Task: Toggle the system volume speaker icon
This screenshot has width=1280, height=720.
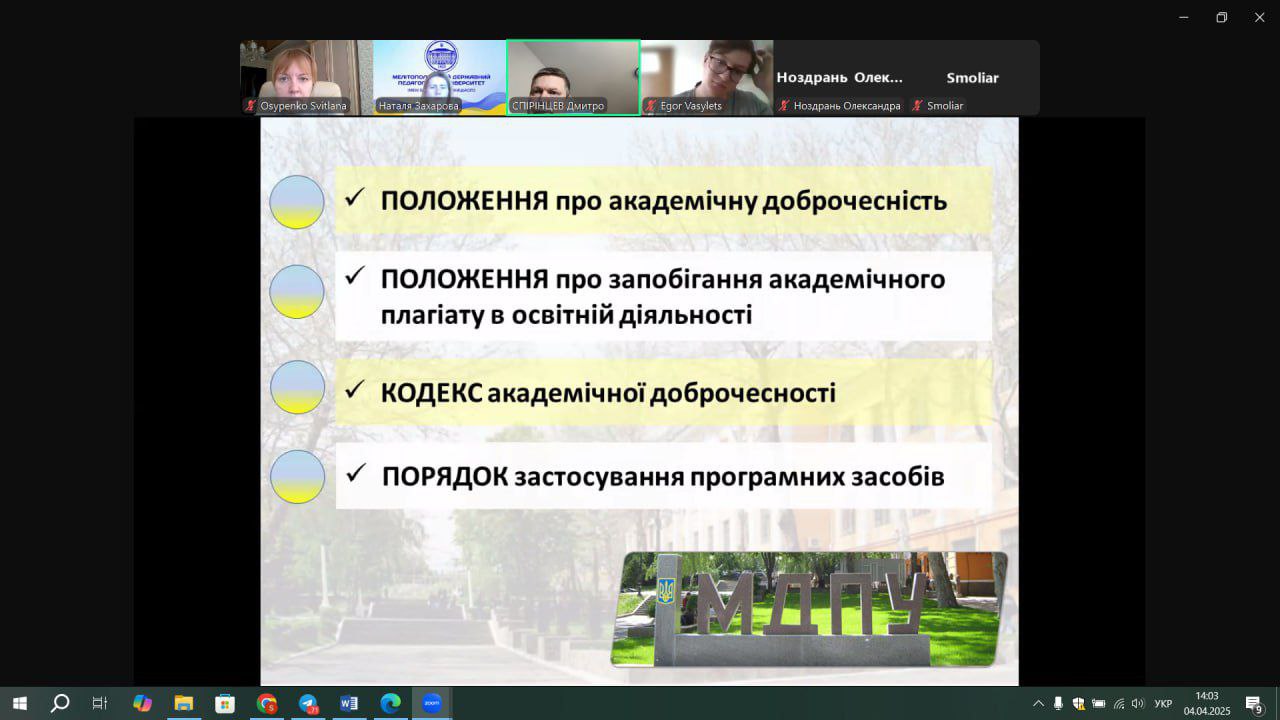Action: (1137, 703)
